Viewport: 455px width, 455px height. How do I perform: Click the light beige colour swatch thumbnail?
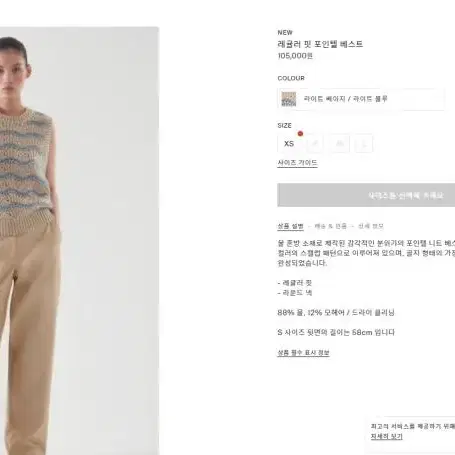pos(289,99)
